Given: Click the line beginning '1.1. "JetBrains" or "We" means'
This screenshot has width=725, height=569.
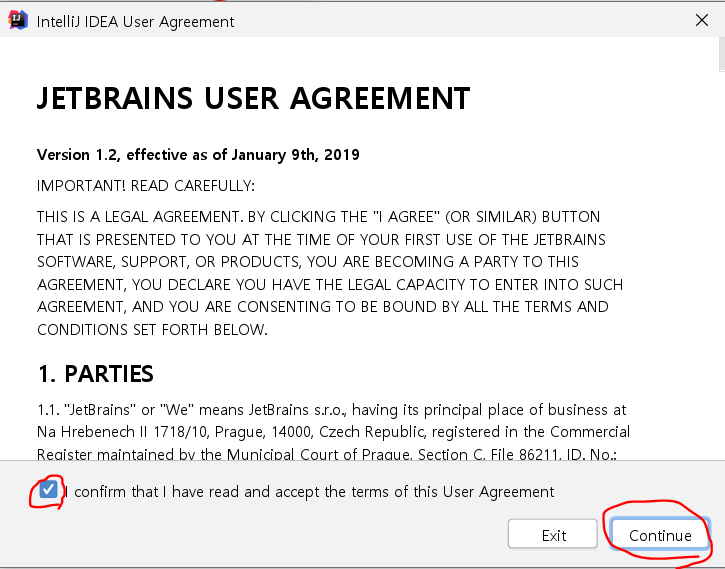Looking at the screenshot, I should click(x=332, y=410).
